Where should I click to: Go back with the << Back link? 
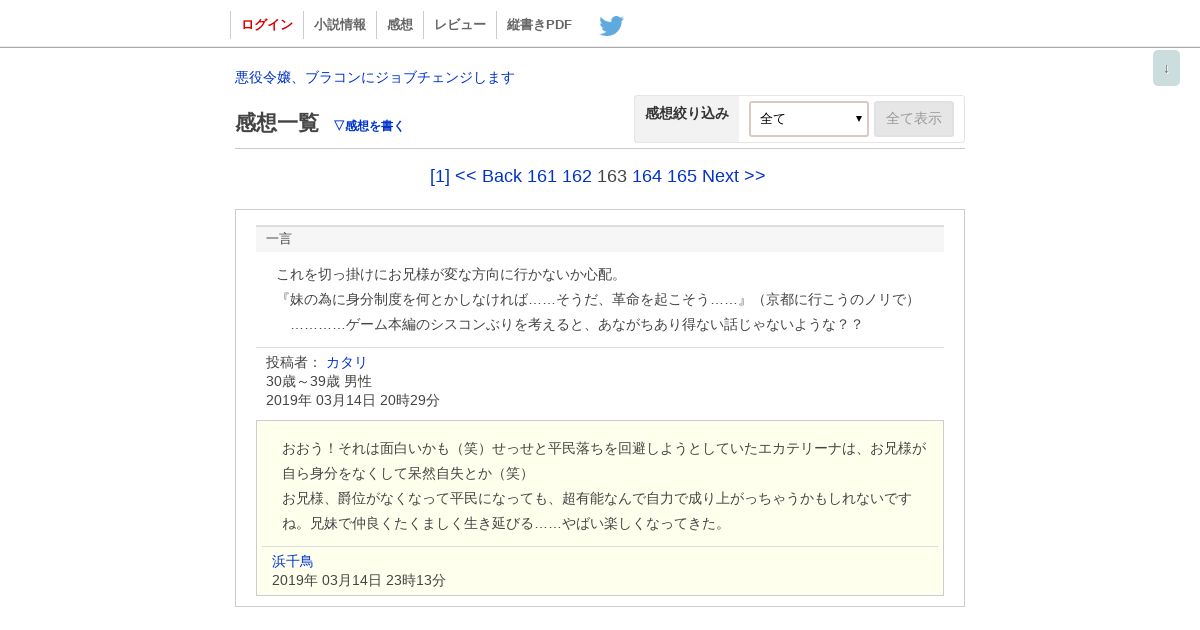(488, 176)
